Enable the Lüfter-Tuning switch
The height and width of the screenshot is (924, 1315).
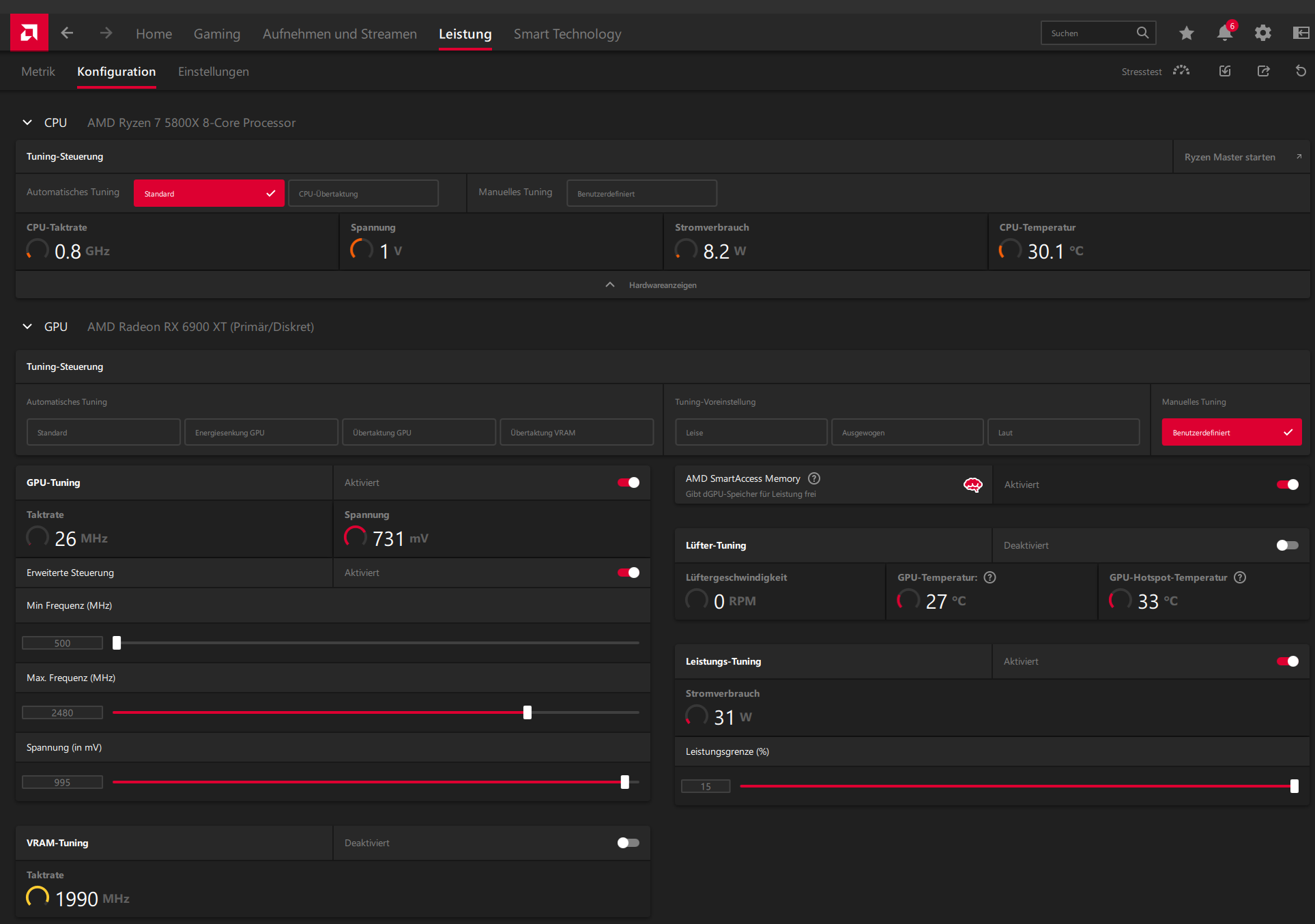[x=1287, y=545]
